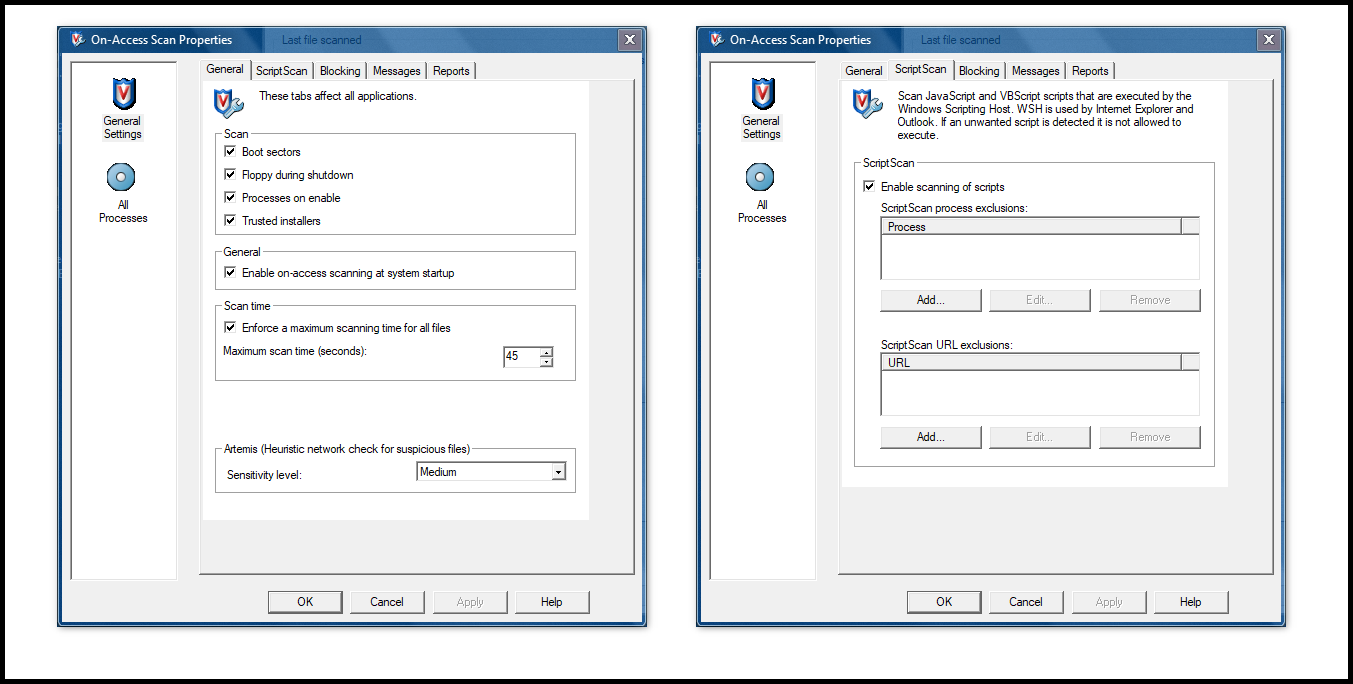Open Help from the ScriptScan-tab dialog
This screenshot has height=684, width=1353.
(x=1190, y=602)
